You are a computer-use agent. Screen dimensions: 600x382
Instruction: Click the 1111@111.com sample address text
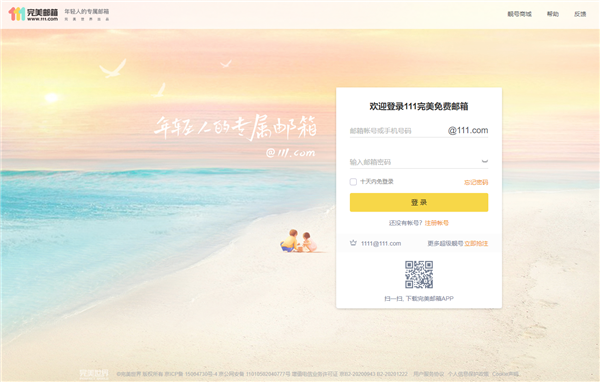(x=381, y=243)
